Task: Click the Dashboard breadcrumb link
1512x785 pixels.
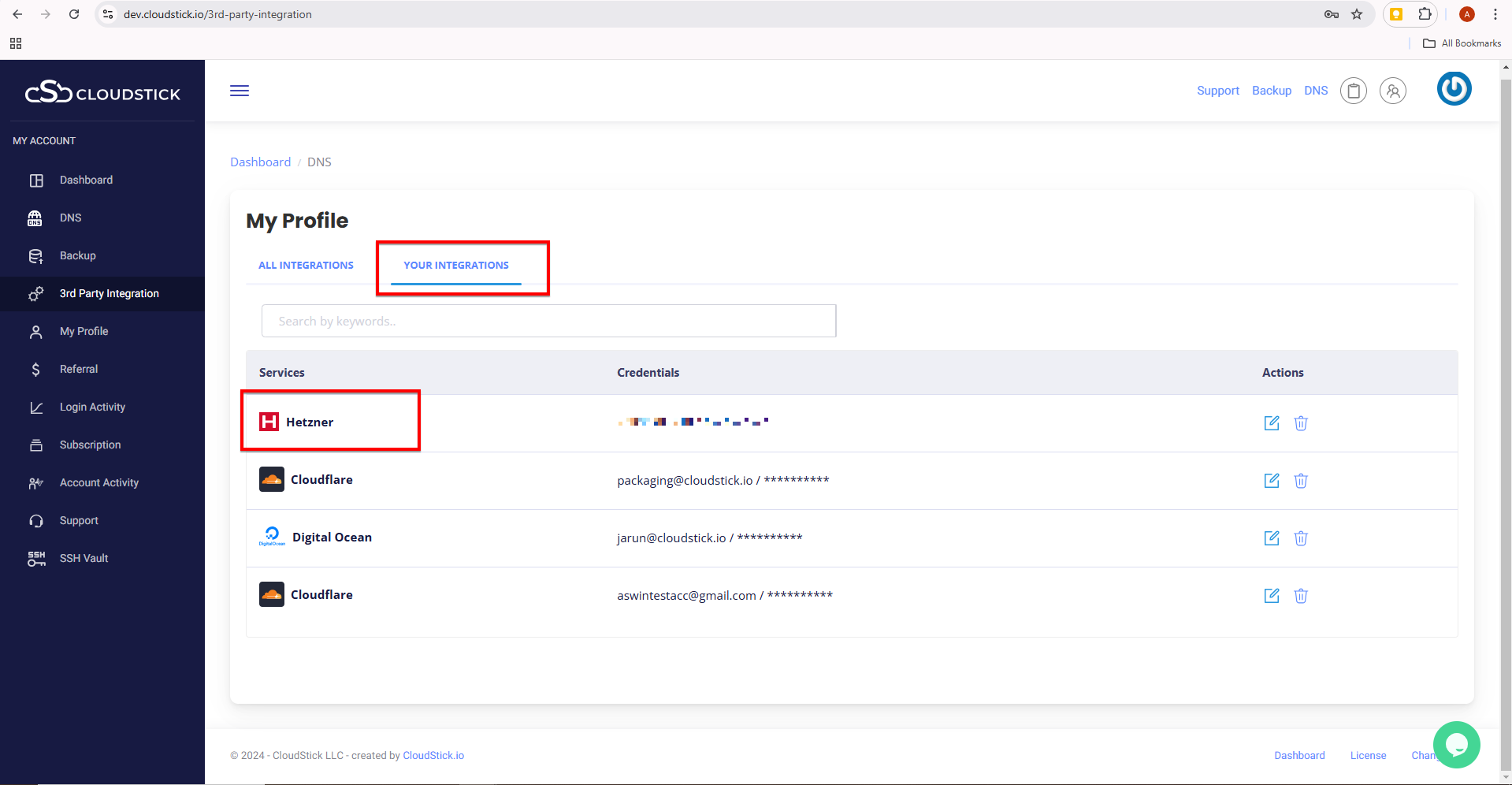Action: tap(260, 162)
